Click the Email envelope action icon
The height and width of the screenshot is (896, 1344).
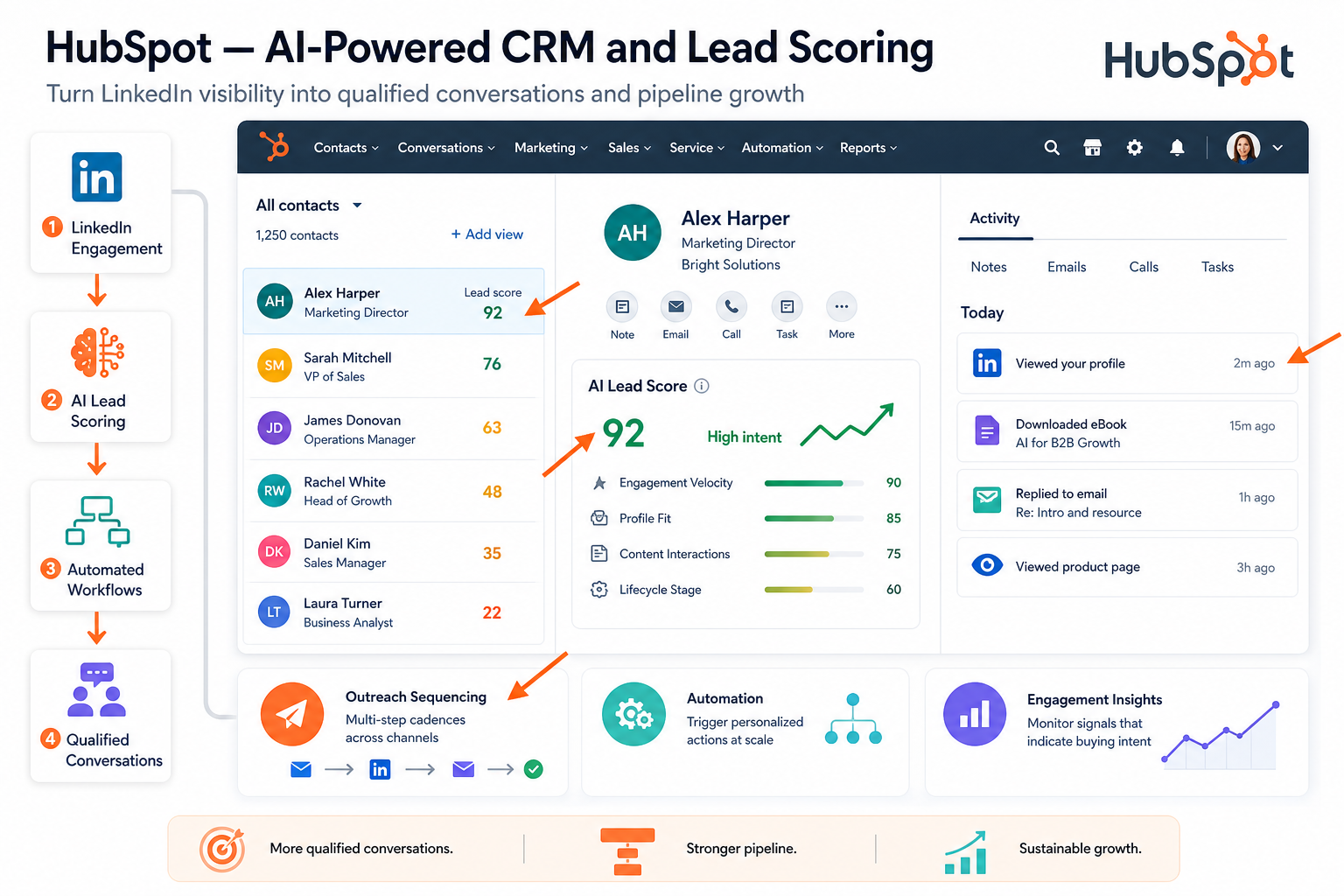click(x=675, y=307)
